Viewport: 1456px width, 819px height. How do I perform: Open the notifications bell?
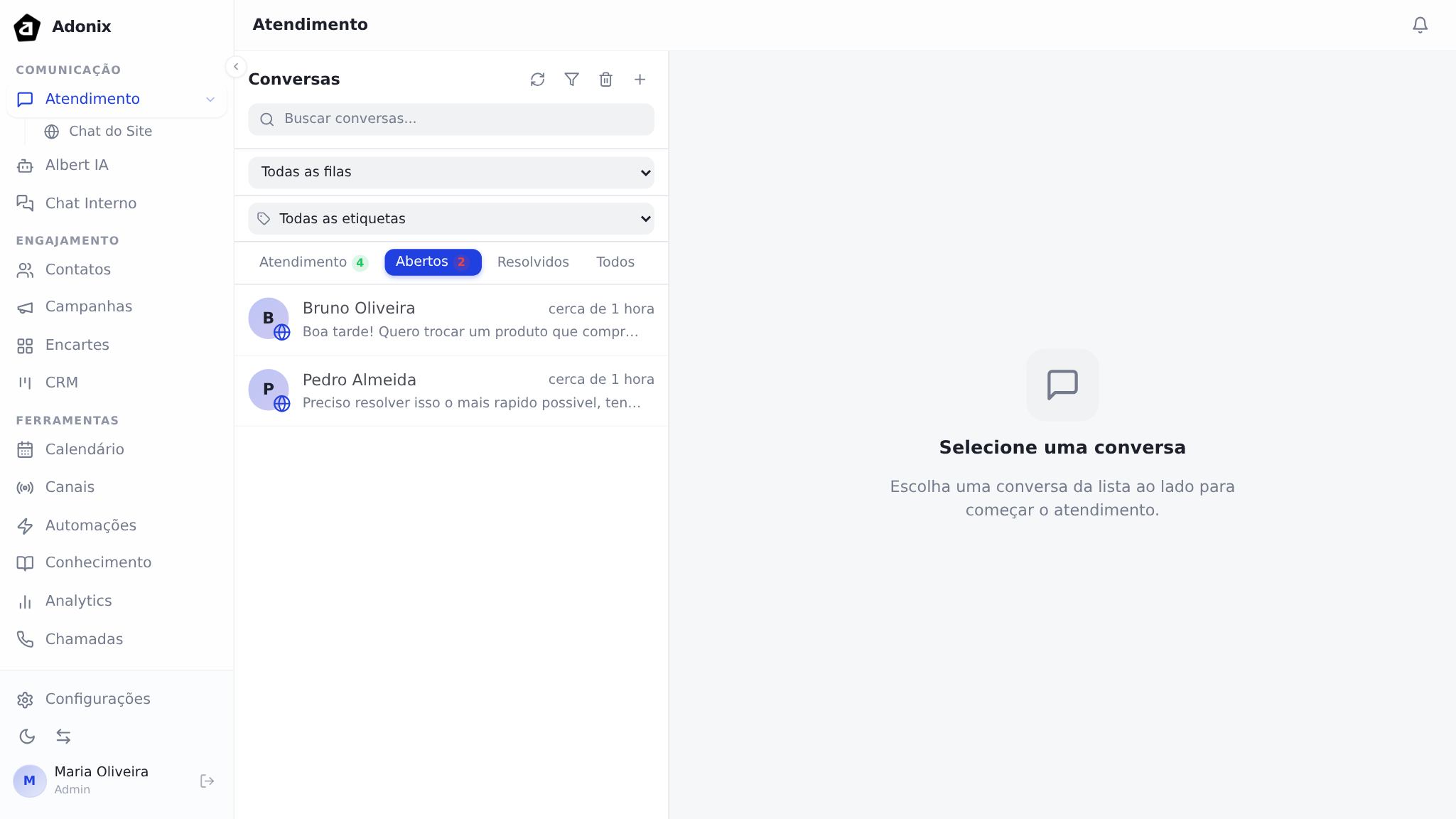[1420, 26]
